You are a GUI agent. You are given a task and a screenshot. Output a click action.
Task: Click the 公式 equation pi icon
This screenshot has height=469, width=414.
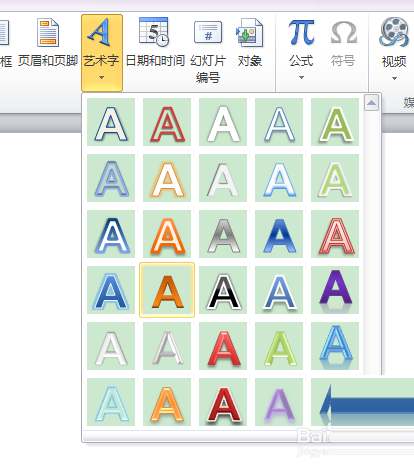pos(301,32)
